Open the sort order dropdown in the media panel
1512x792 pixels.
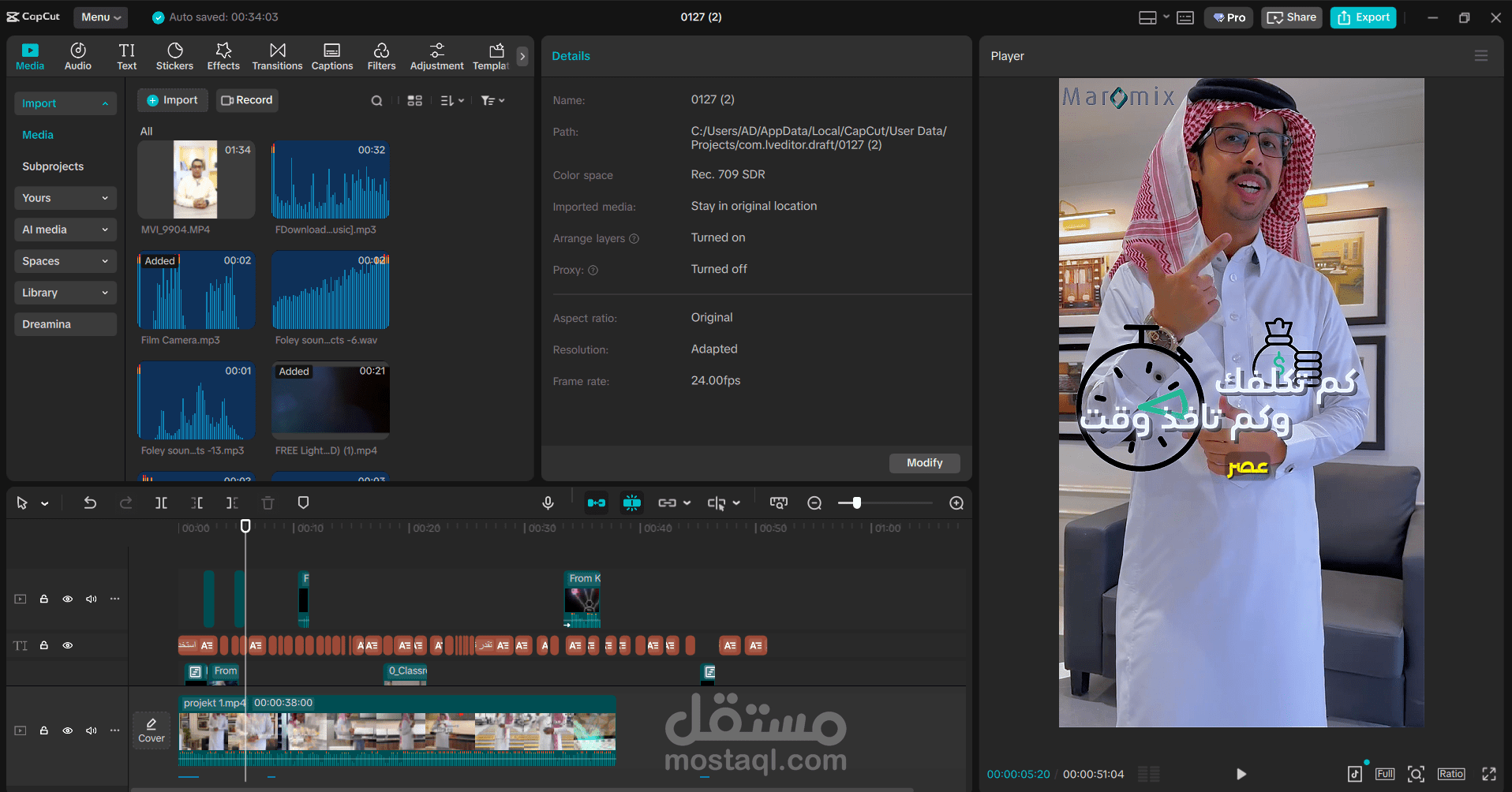point(452,100)
